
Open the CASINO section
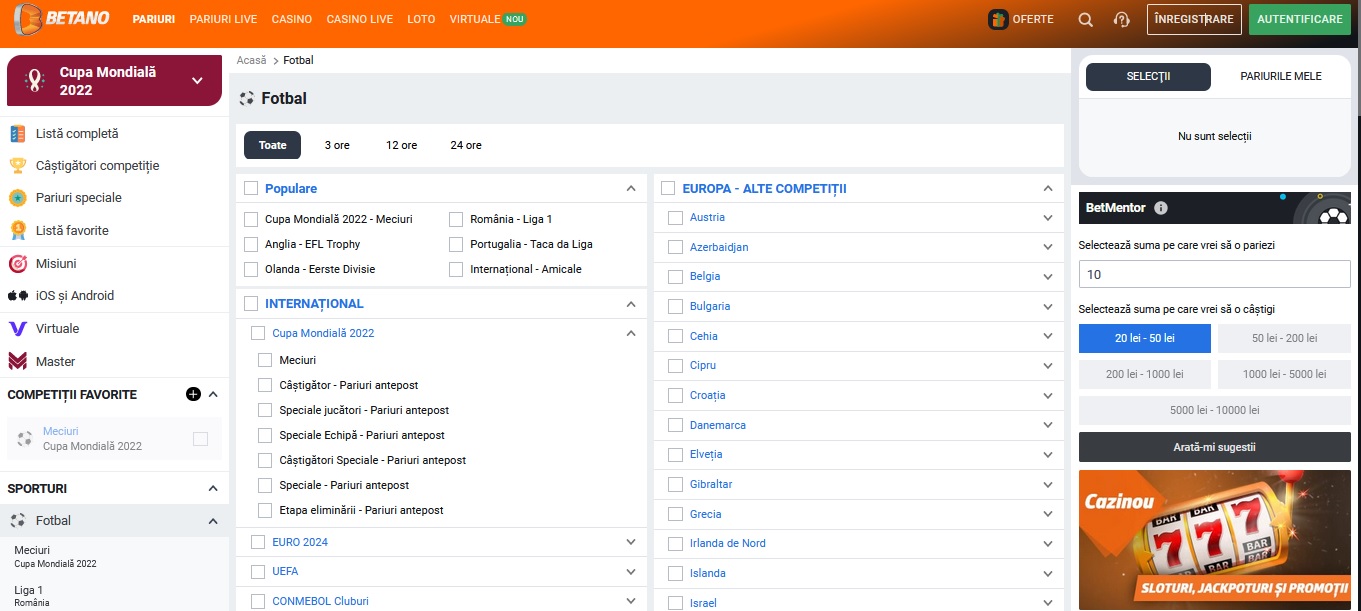pyautogui.click(x=292, y=19)
